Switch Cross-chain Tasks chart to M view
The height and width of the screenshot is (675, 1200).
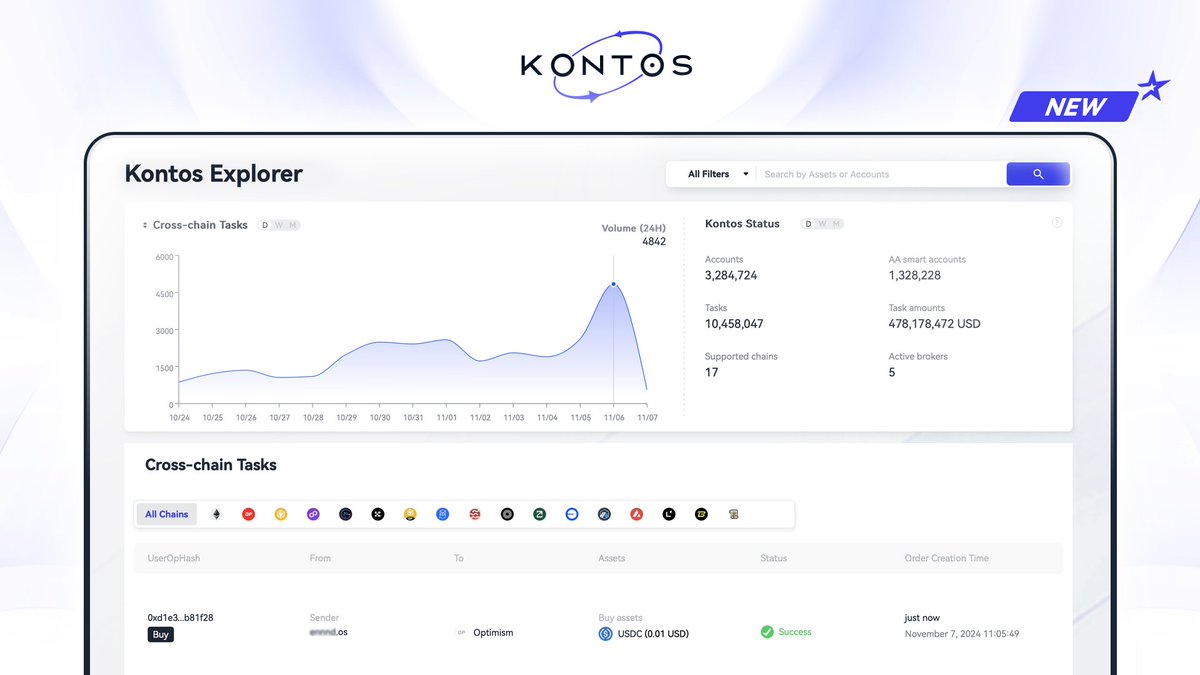(x=293, y=225)
